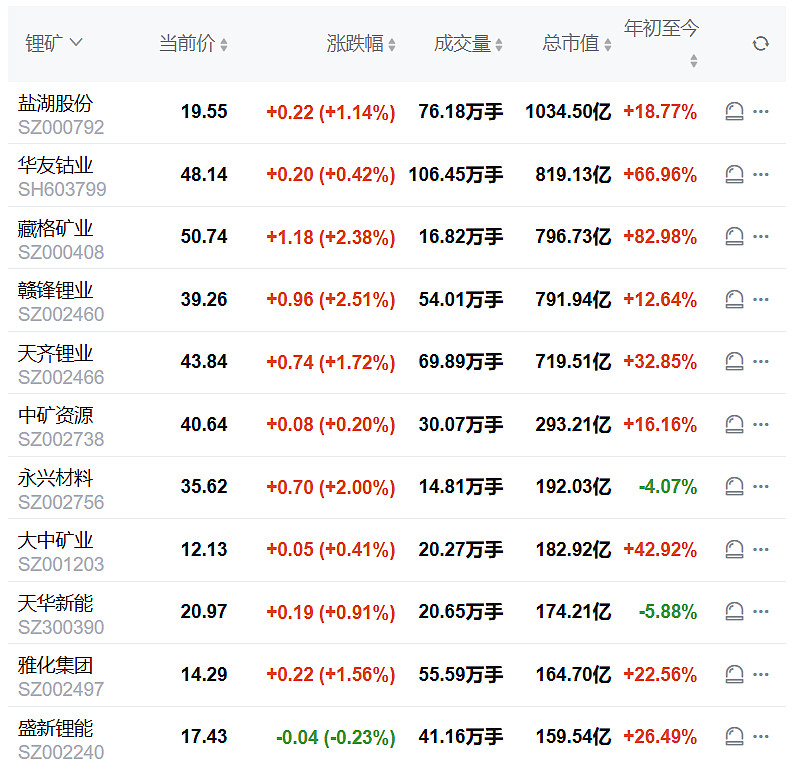Image resolution: width=794 pixels, height=766 pixels.
Task: Click year-to-date value -5.88%
Action: (668, 612)
